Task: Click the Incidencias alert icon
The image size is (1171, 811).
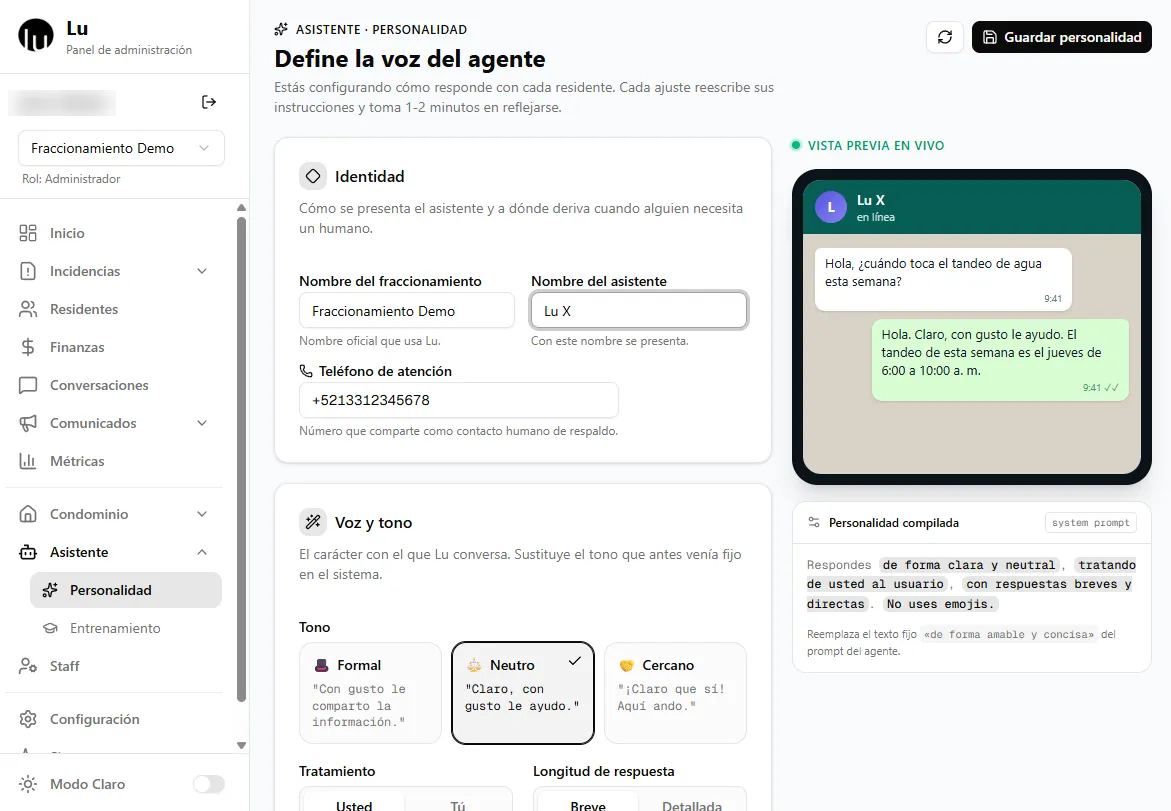Action: click(x=28, y=271)
